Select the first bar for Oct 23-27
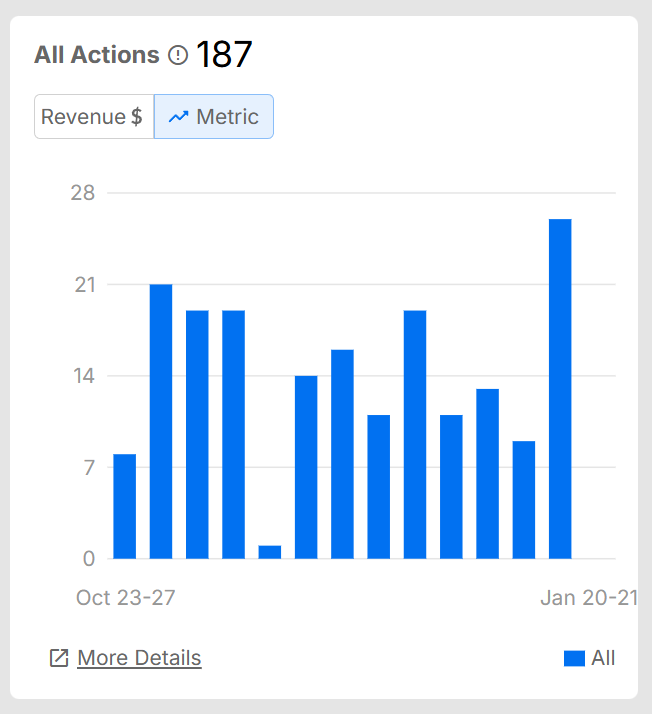Screen dimensions: 652x714 pyautogui.click(x=125, y=506)
